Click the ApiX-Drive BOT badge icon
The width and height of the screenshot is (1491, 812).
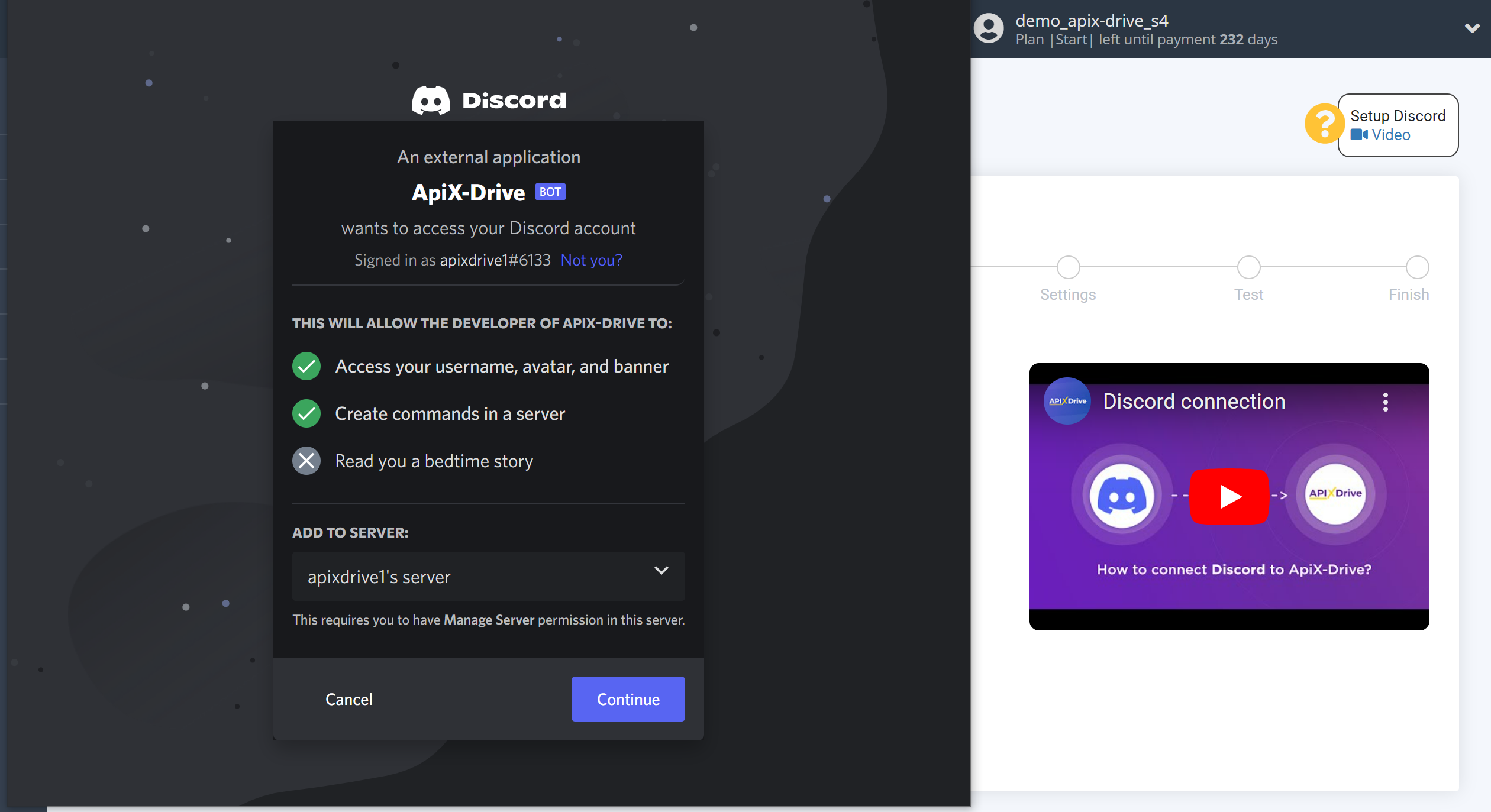(x=550, y=192)
